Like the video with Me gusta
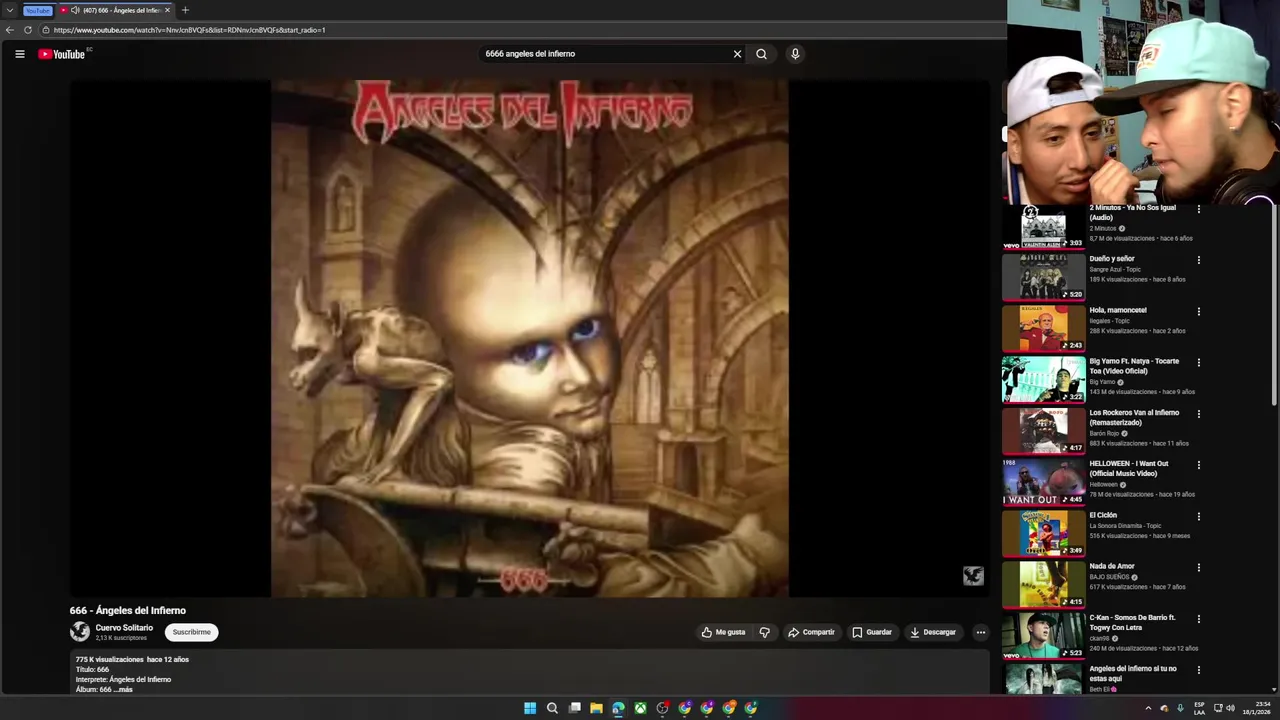The width and height of the screenshot is (1280, 720). [723, 632]
